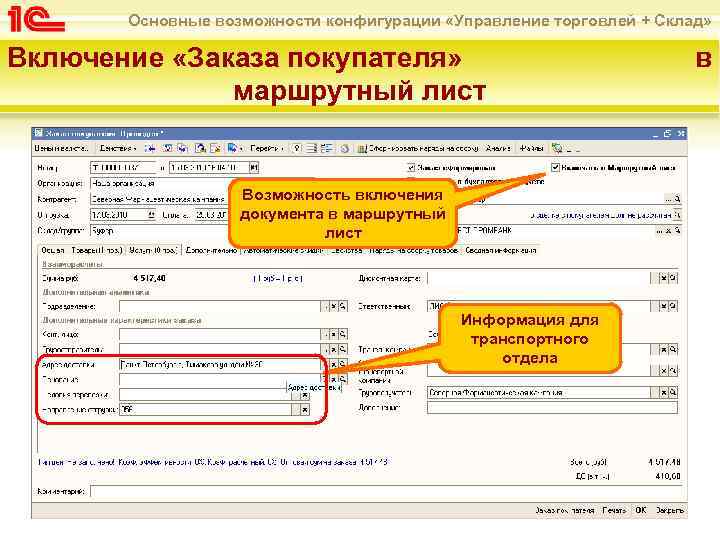Viewport: 720px width, 540px height.
Task: Click the X button of right «Грузополучатель» field
Action: [x=664, y=393]
